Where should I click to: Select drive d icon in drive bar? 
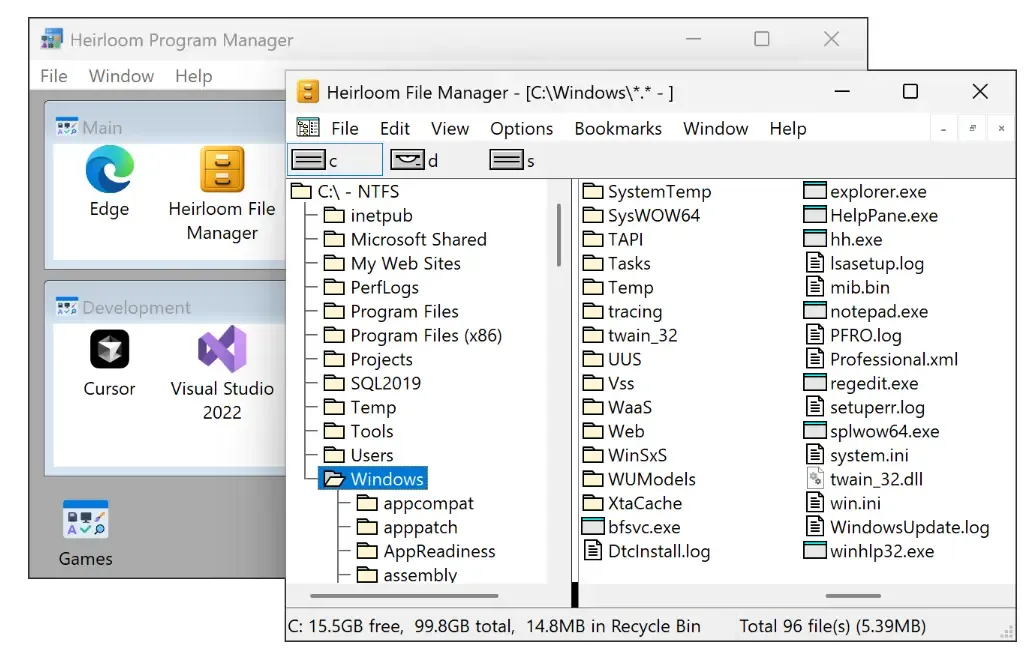coord(408,160)
